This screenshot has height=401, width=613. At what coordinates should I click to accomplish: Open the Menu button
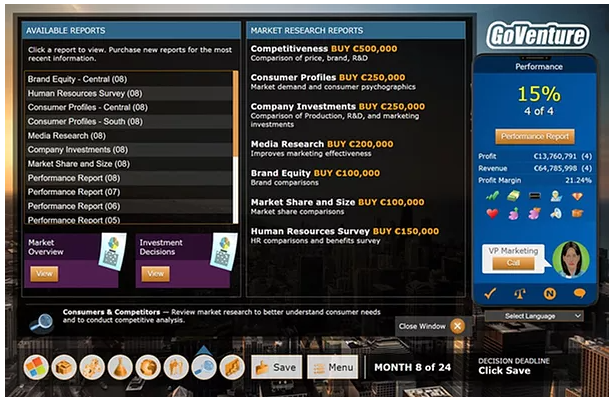333,367
